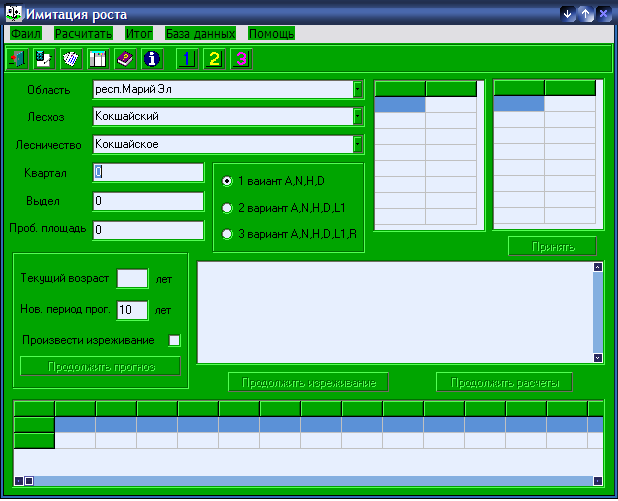Click the Квартал input field

coord(148,172)
